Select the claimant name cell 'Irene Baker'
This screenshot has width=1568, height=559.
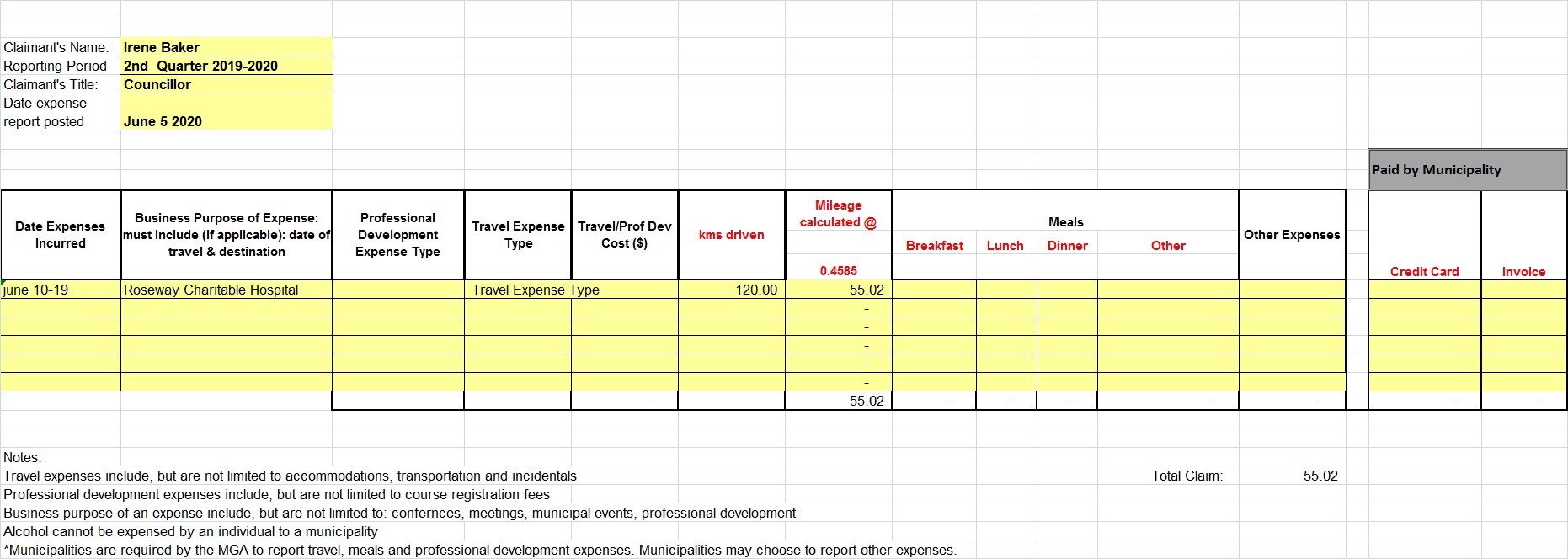(x=227, y=47)
